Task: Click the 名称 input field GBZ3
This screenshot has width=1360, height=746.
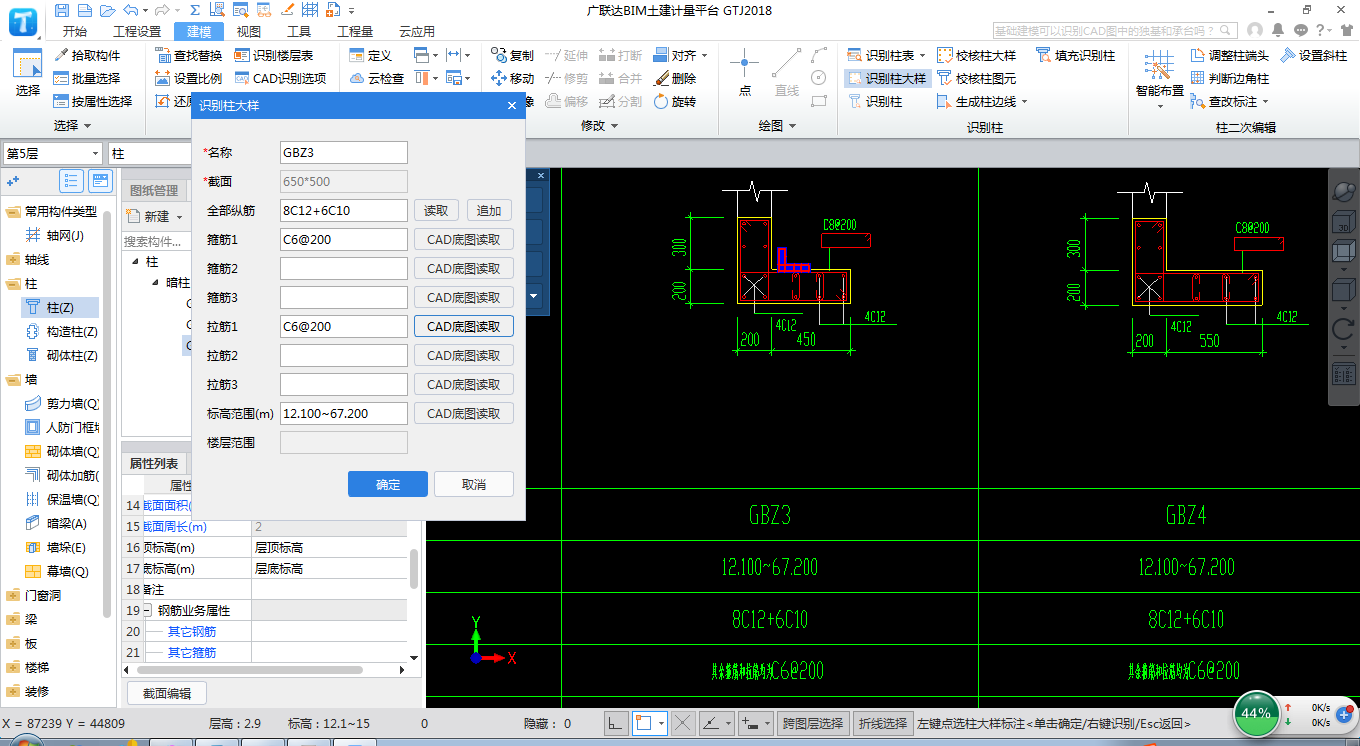Action: point(344,152)
